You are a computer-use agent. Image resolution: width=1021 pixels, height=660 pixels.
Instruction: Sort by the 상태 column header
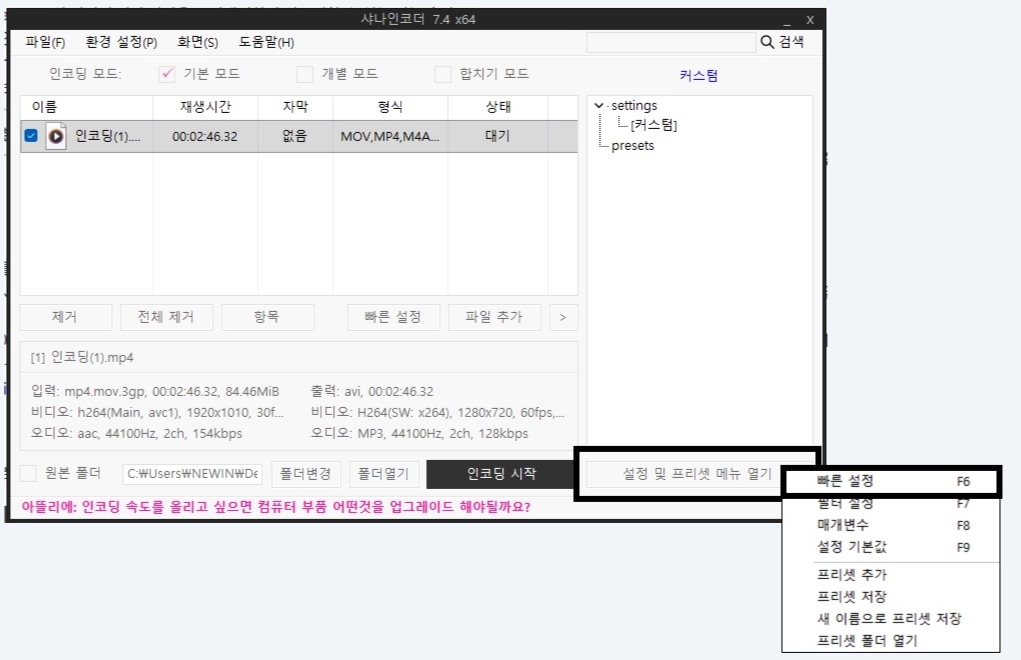(x=498, y=107)
